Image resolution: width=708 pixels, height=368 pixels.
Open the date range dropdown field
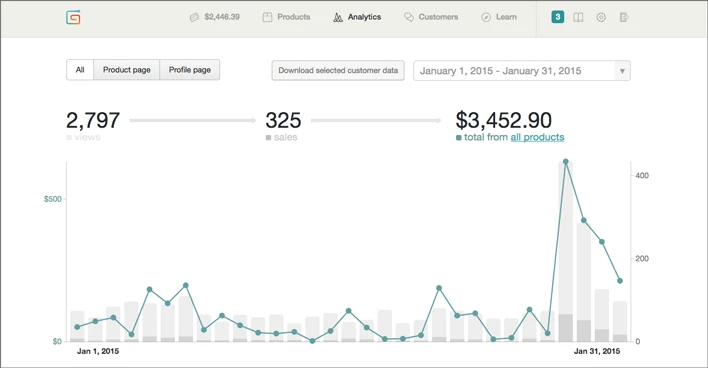tap(522, 71)
